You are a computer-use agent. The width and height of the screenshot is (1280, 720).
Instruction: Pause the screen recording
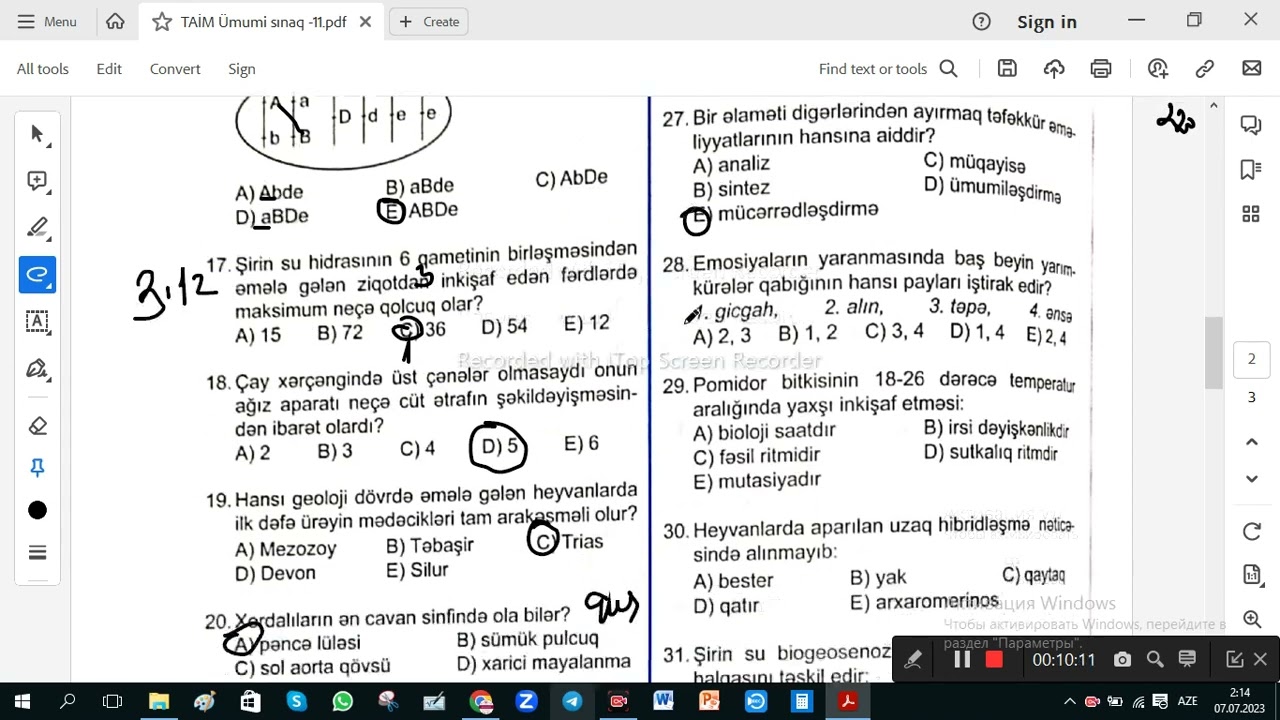point(962,660)
